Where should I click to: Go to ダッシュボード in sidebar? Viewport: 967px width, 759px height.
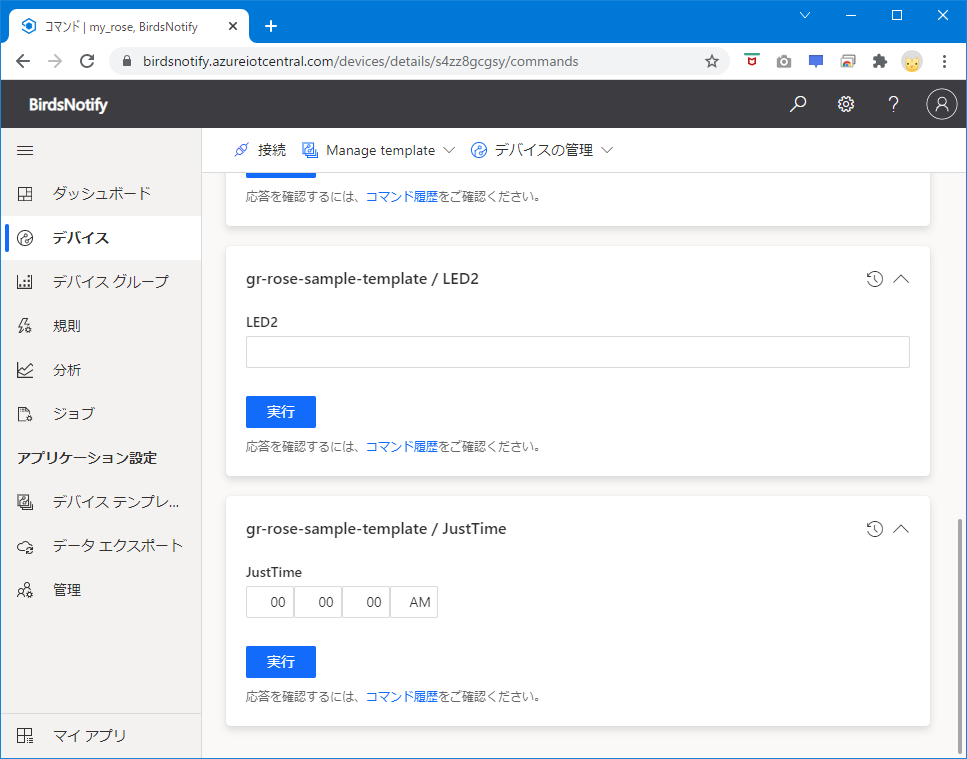[x=101, y=193]
